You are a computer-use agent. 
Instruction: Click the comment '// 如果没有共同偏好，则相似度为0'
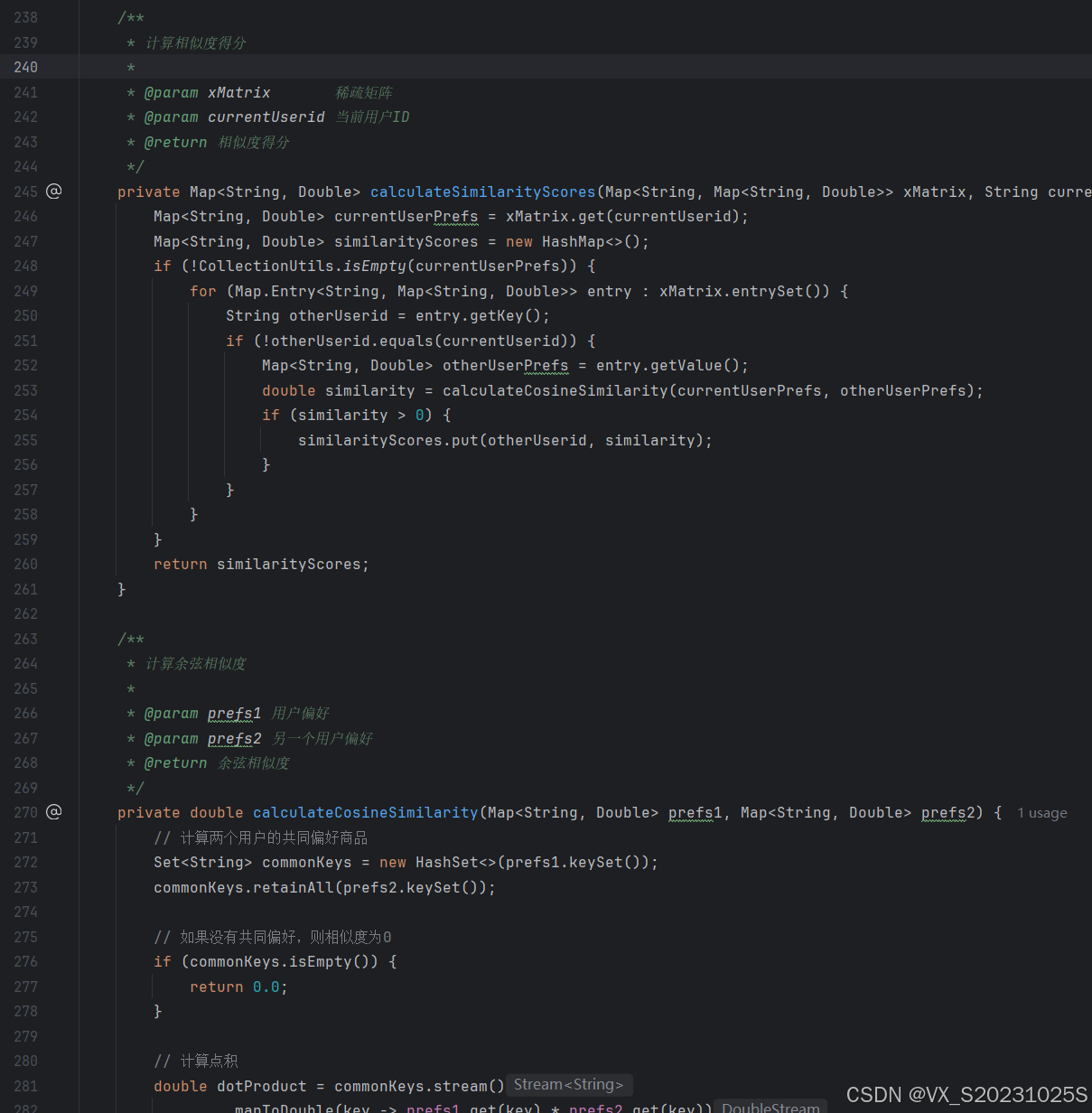point(273,937)
